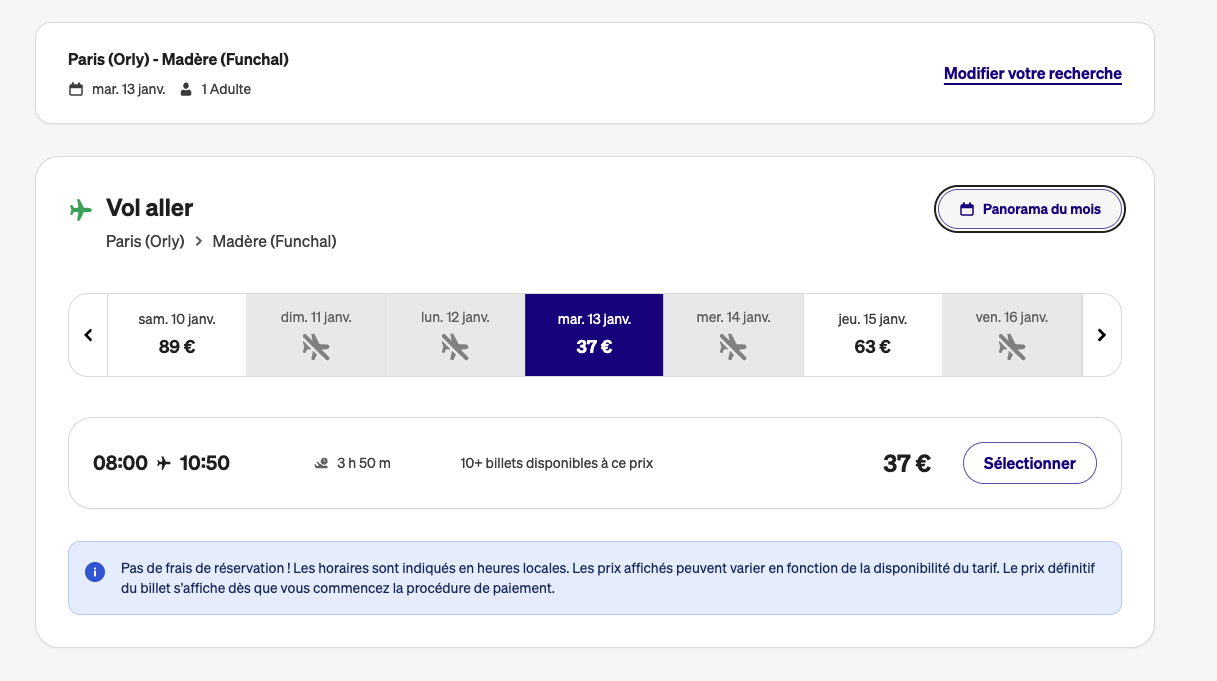Open the Panorama du mois view

[x=1030, y=210]
